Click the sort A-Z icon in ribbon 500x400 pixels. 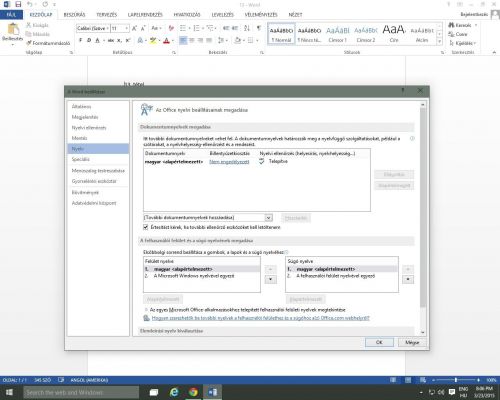click(x=247, y=28)
